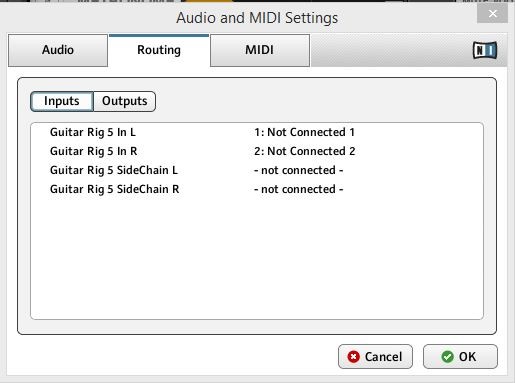Toggle to the Inputs routing view
This screenshot has height=383, width=515.
tap(62, 101)
